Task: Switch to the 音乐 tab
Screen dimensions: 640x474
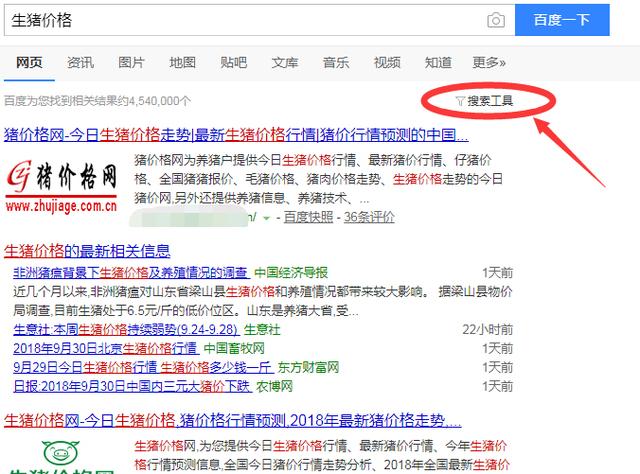Action: [336, 62]
